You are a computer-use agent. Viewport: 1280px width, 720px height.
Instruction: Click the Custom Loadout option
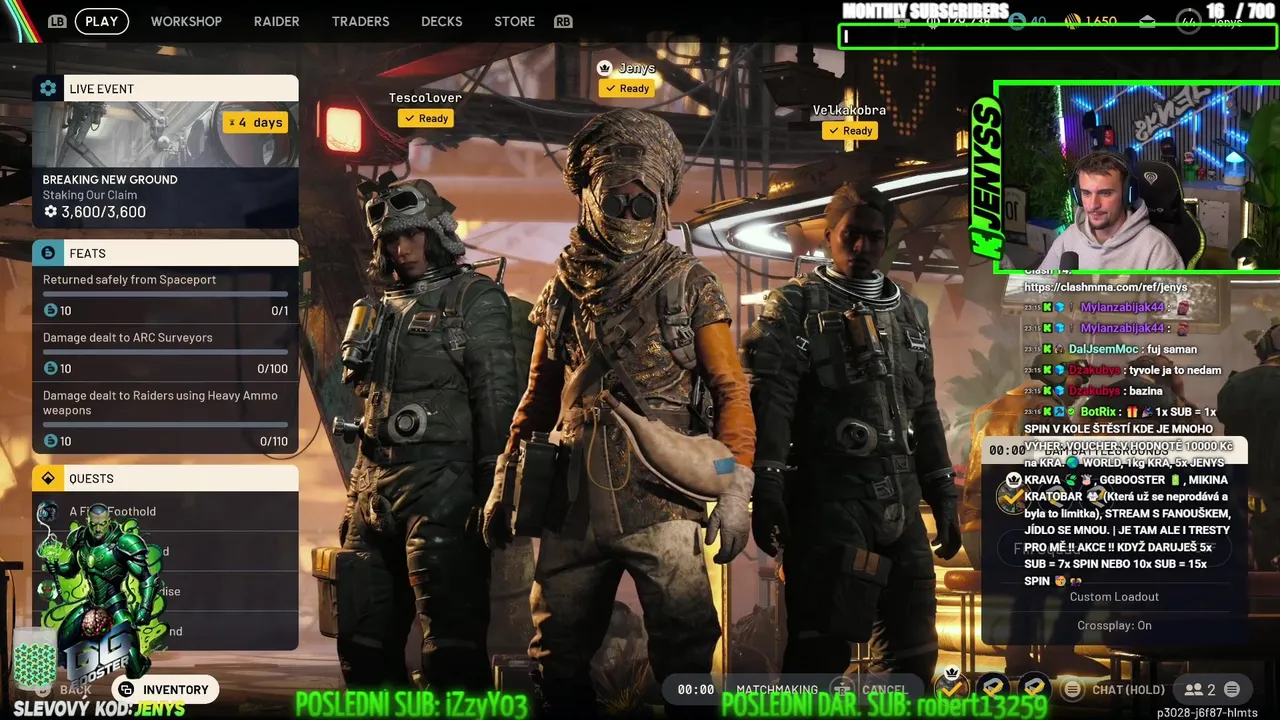[1114, 597]
